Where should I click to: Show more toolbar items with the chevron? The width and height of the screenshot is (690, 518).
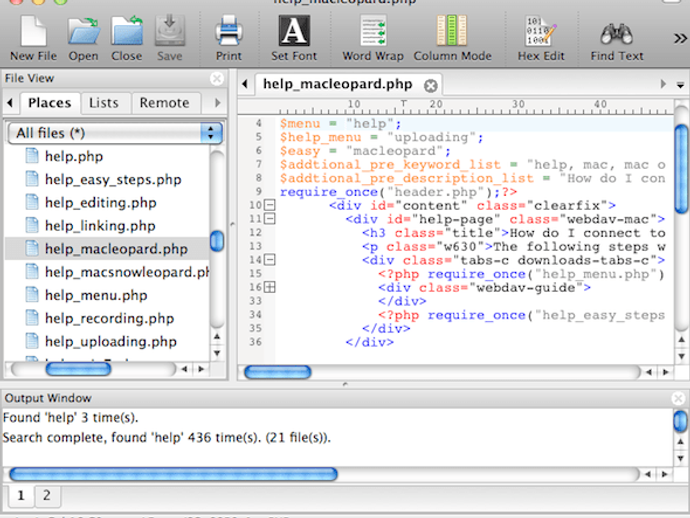(680, 39)
